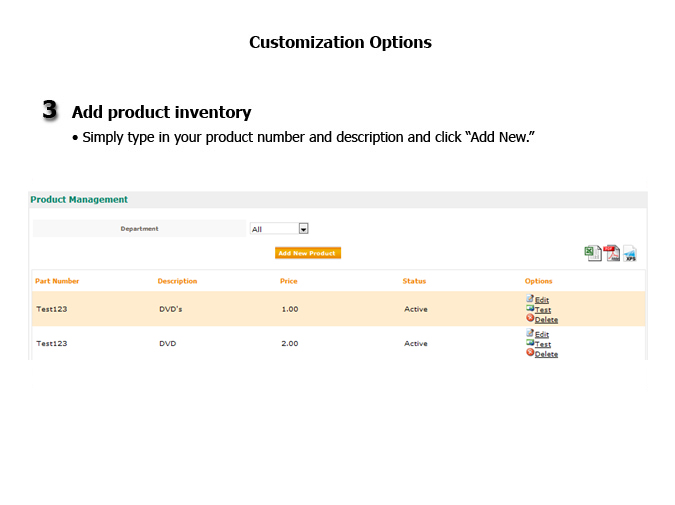
Task: Click red Delete icon for DVD's row
Action: [x=530, y=319]
